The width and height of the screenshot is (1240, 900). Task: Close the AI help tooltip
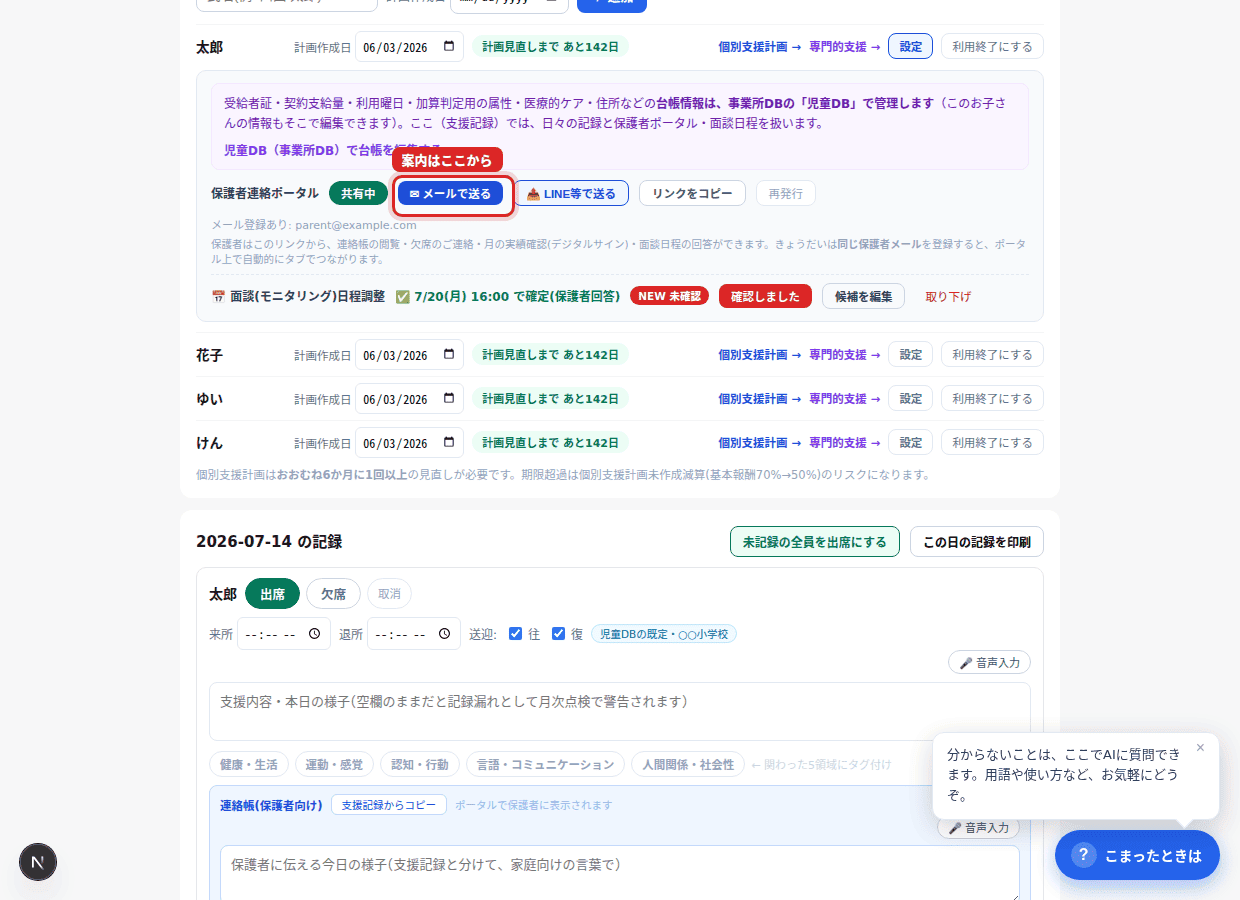[1200, 747]
